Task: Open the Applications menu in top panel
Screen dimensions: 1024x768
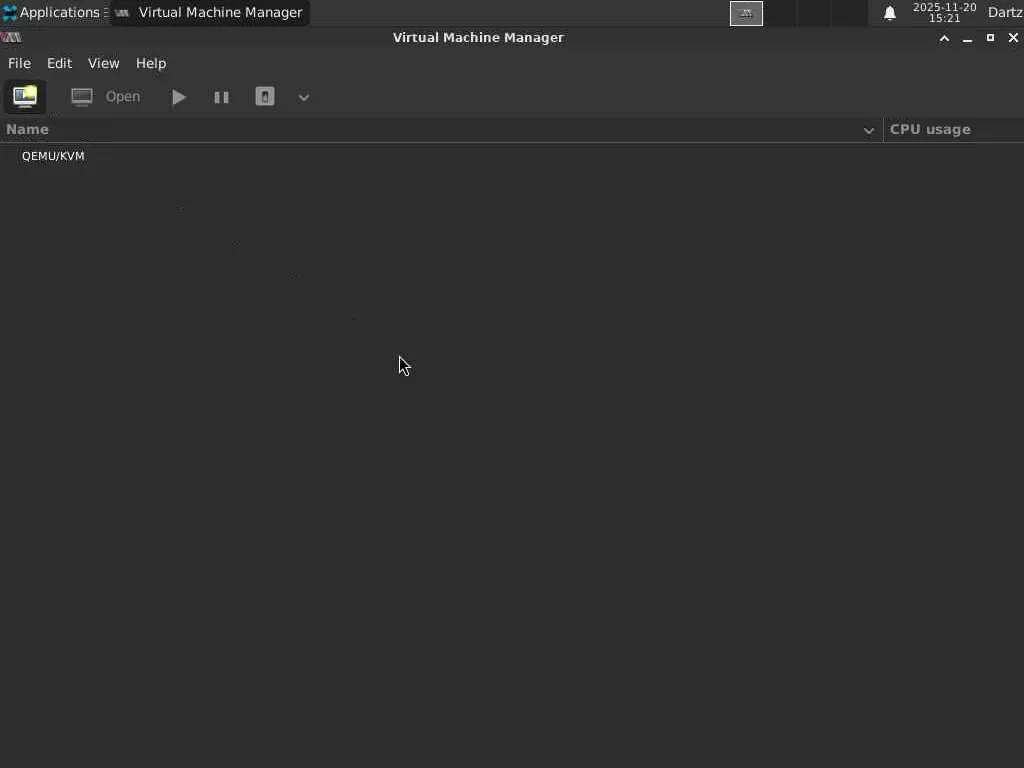Action: pyautogui.click(x=55, y=12)
